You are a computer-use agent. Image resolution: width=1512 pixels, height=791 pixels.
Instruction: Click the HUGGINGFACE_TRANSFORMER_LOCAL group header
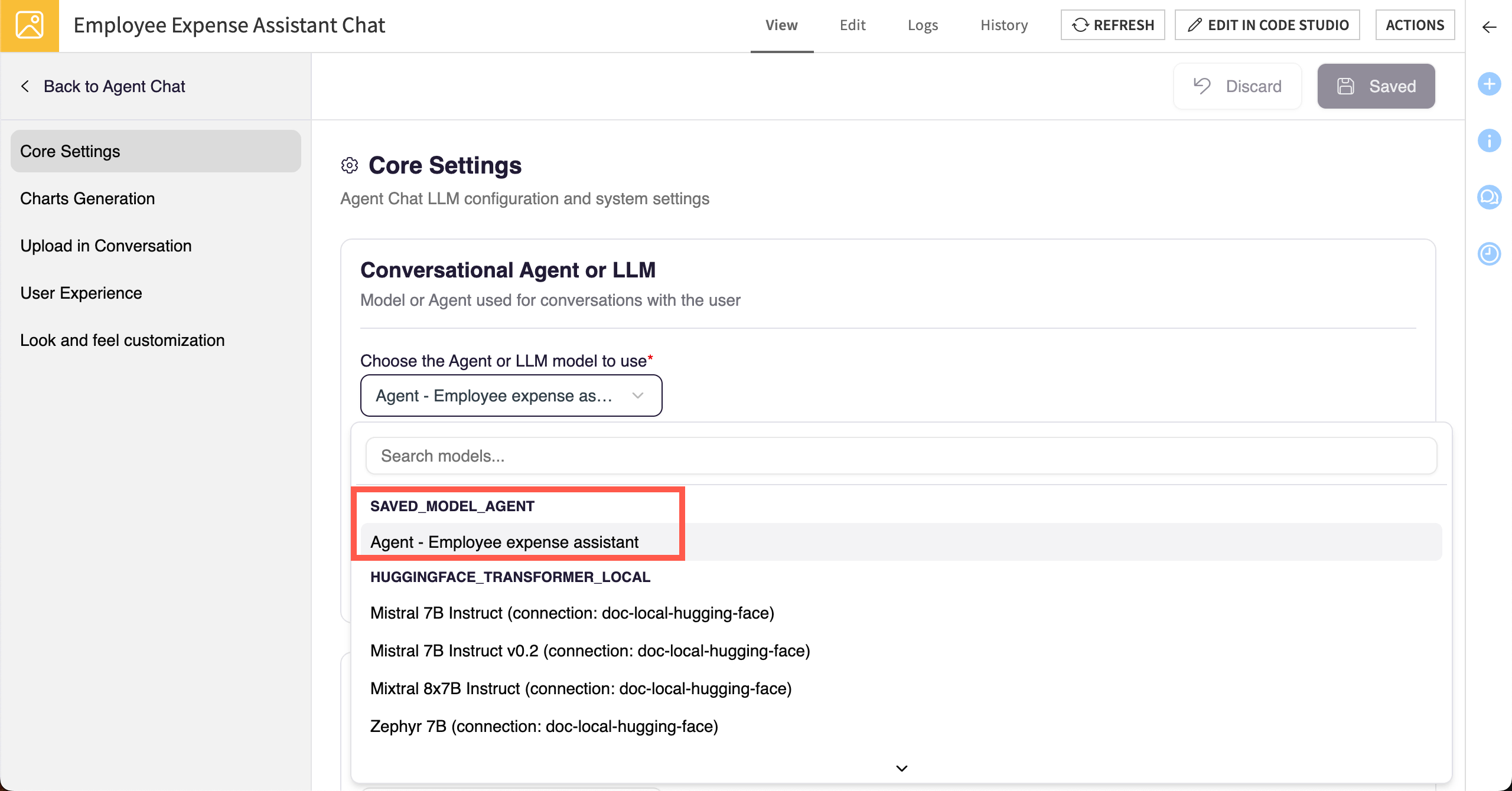coord(510,577)
